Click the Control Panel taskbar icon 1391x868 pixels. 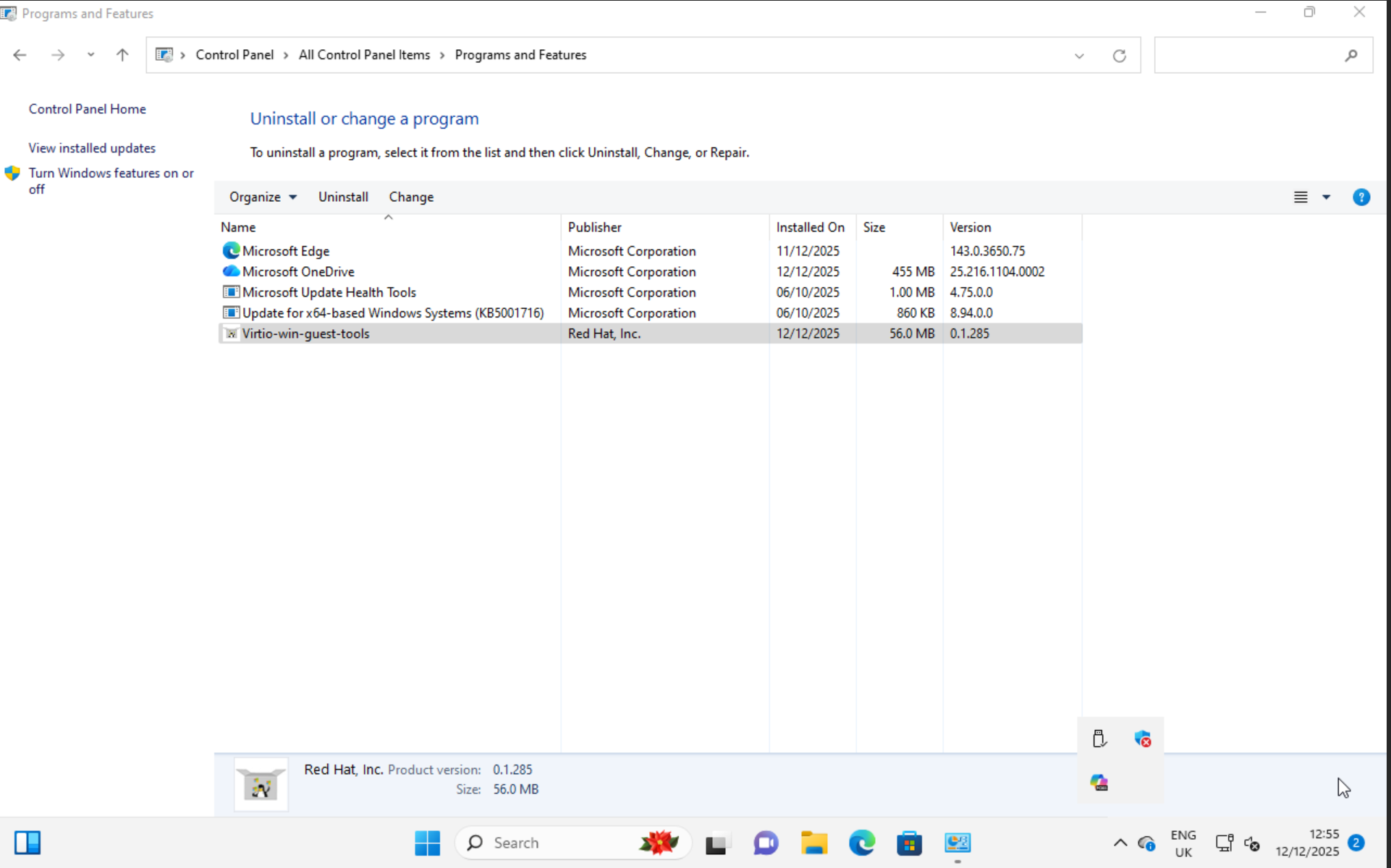click(957, 843)
